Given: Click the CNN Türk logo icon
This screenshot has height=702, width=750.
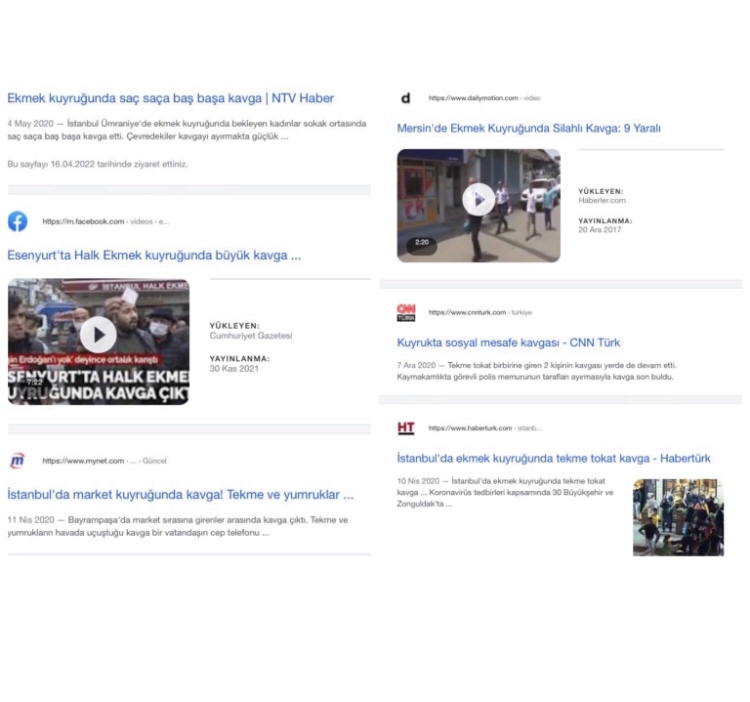Looking at the screenshot, I should pyautogui.click(x=406, y=313).
